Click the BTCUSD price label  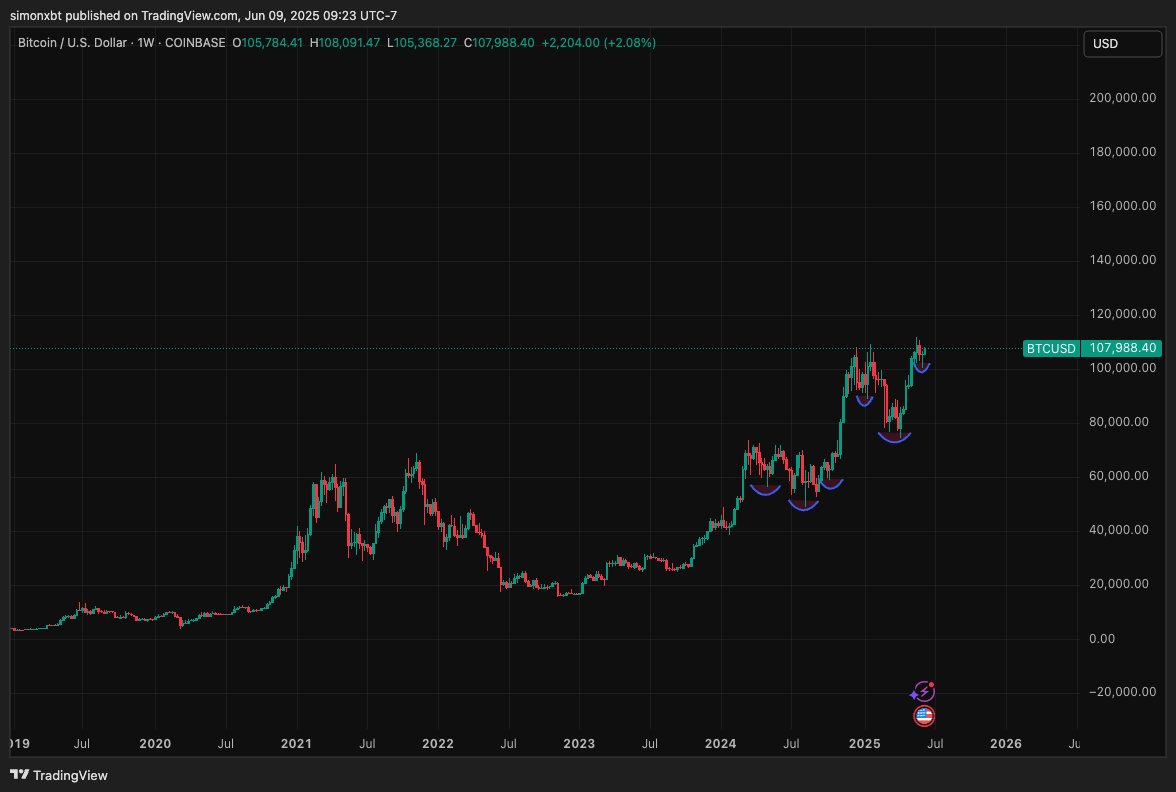click(1051, 348)
